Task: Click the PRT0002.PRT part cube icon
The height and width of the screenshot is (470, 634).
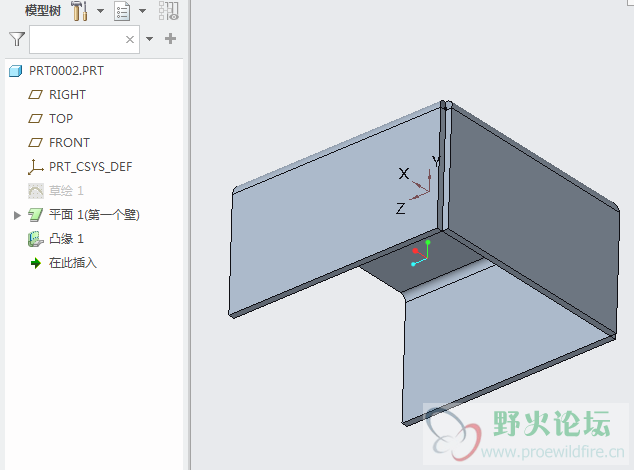Action: point(16,71)
